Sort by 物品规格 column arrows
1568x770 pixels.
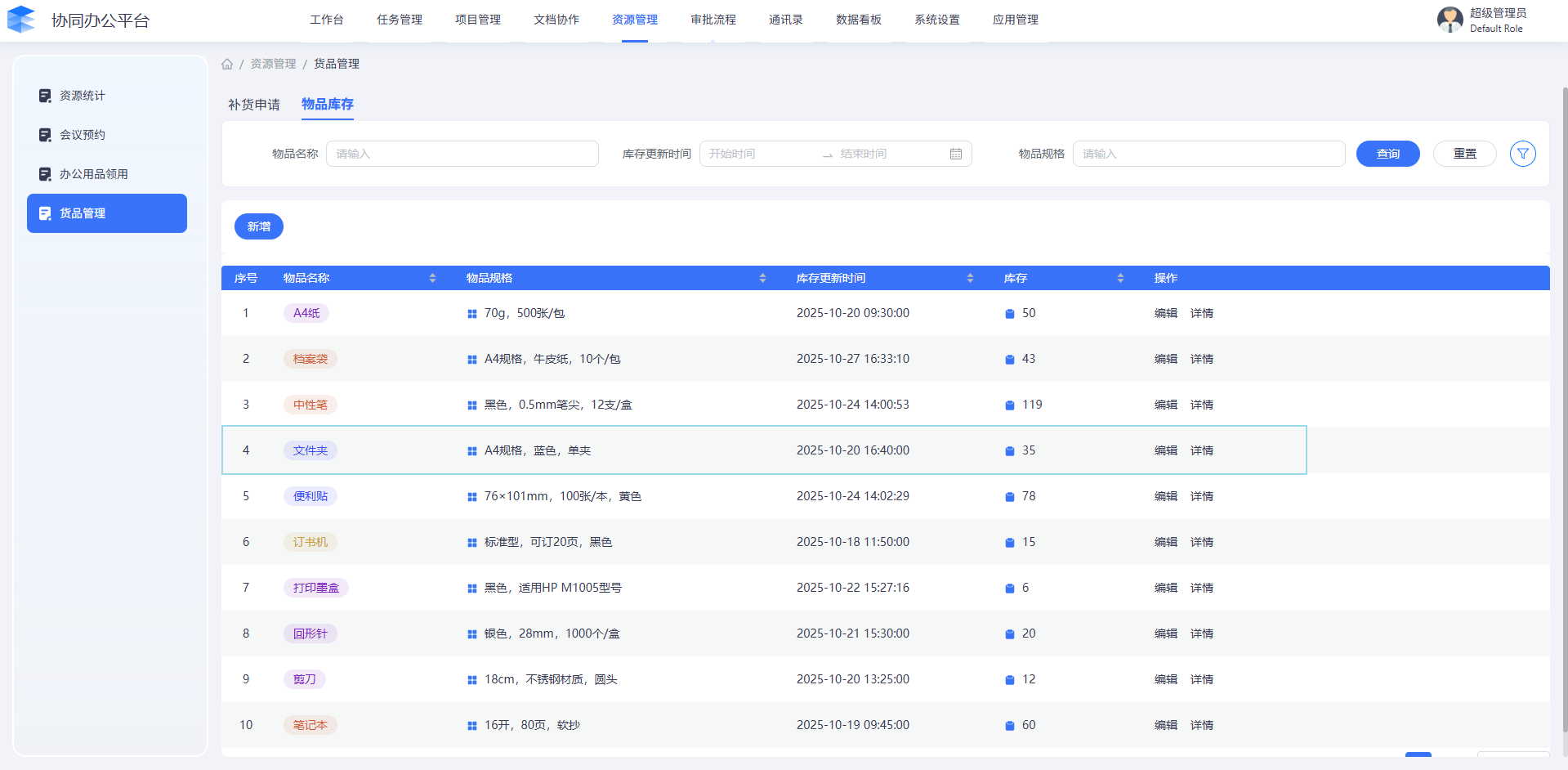coord(762,278)
